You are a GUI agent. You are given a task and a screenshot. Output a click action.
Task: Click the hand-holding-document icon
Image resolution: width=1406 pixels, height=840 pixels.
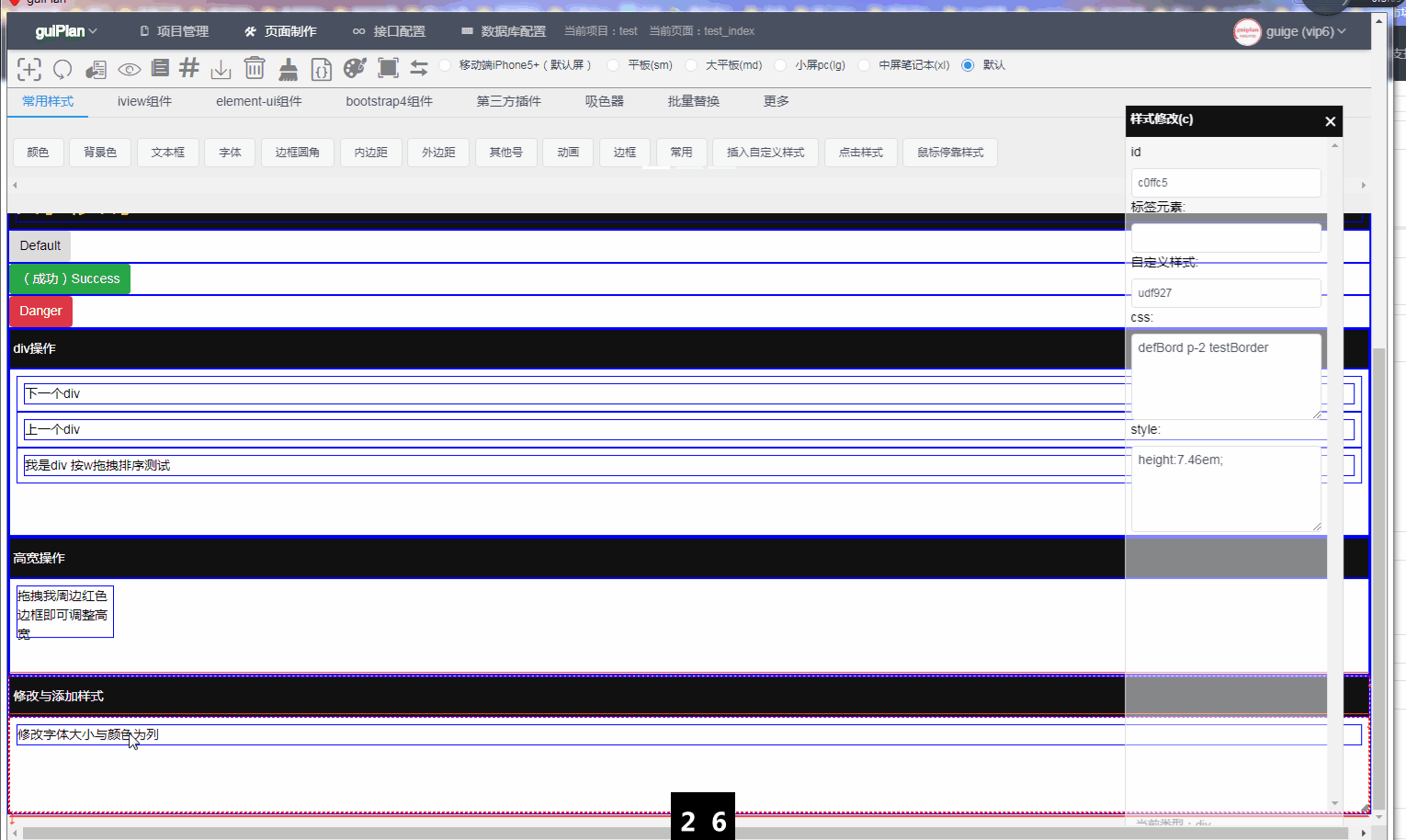(96, 69)
